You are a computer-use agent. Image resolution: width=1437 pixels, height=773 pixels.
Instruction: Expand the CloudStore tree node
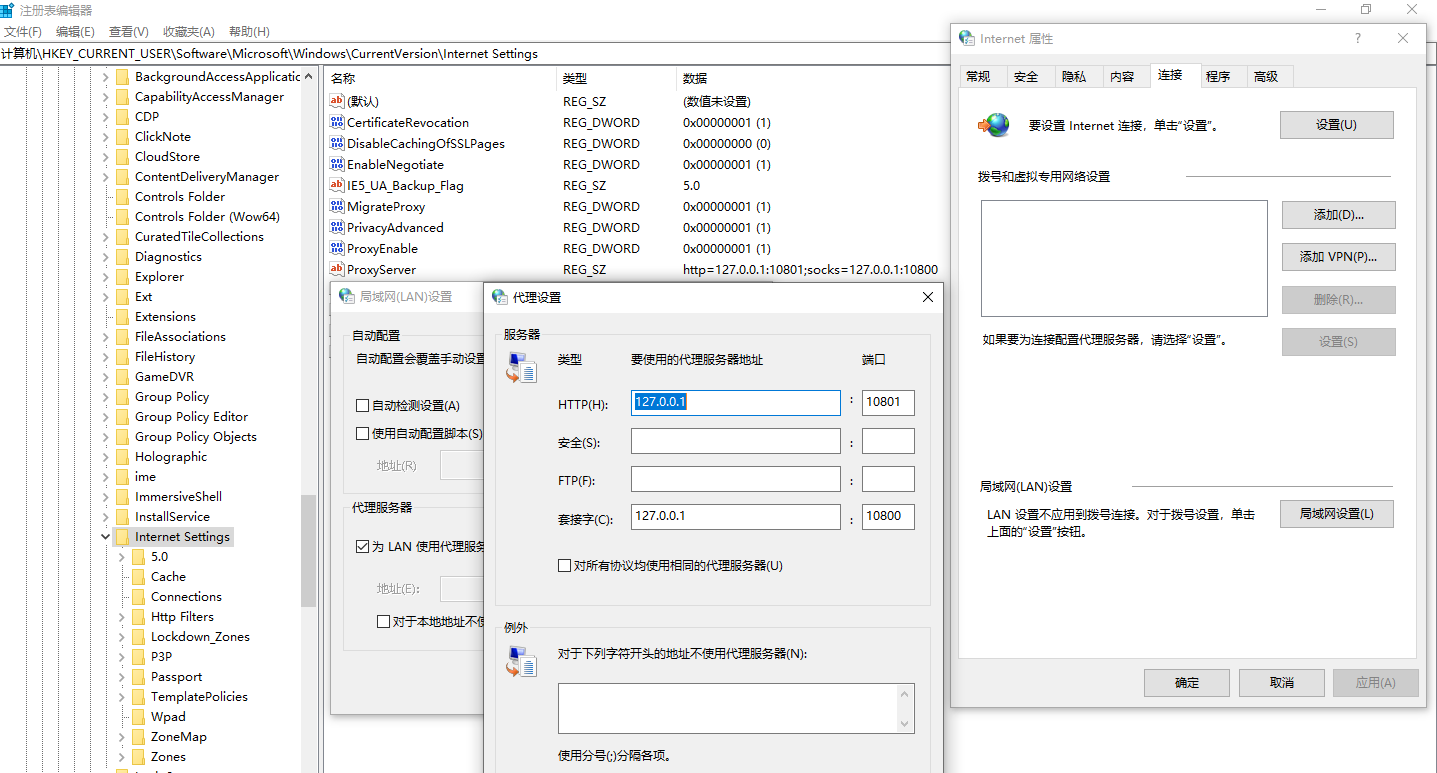pyautogui.click(x=107, y=157)
